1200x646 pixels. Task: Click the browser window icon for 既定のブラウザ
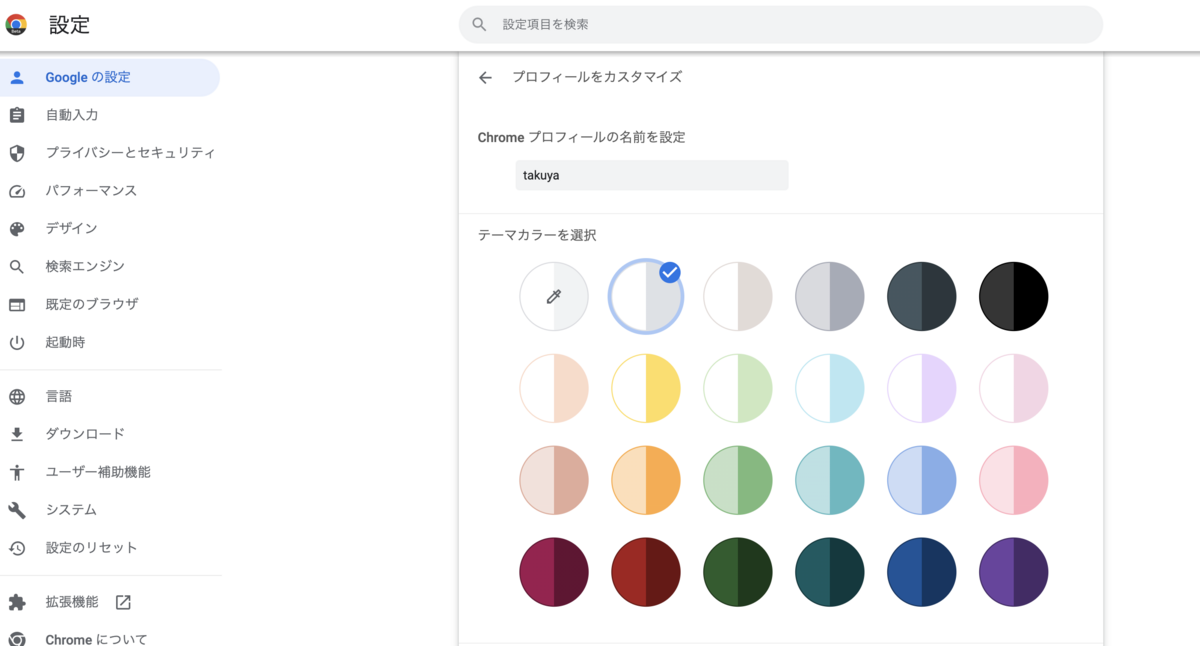pyautogui.click(x=17, y=305)
